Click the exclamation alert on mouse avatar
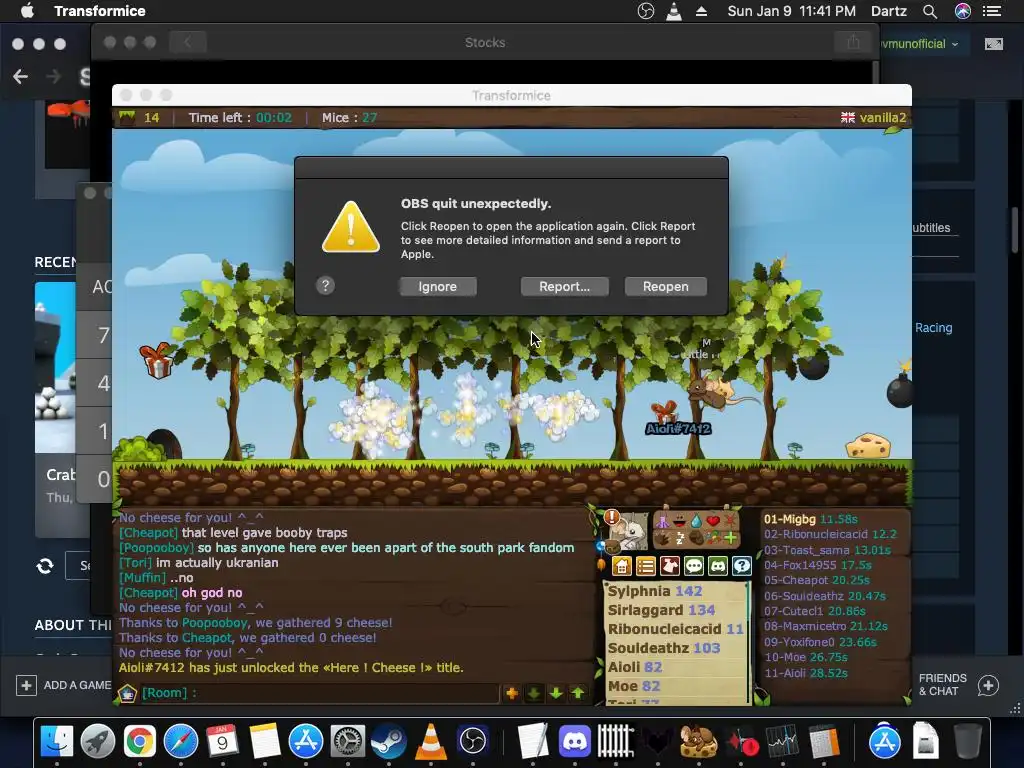The height and width of the screenshot is (768, 1024). pos(611,517)
